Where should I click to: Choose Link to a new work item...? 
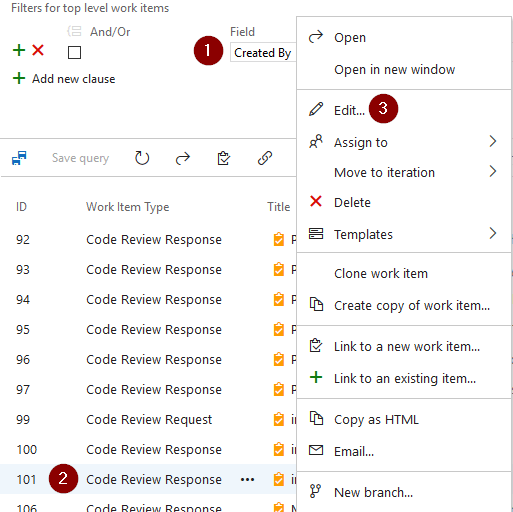404,346
